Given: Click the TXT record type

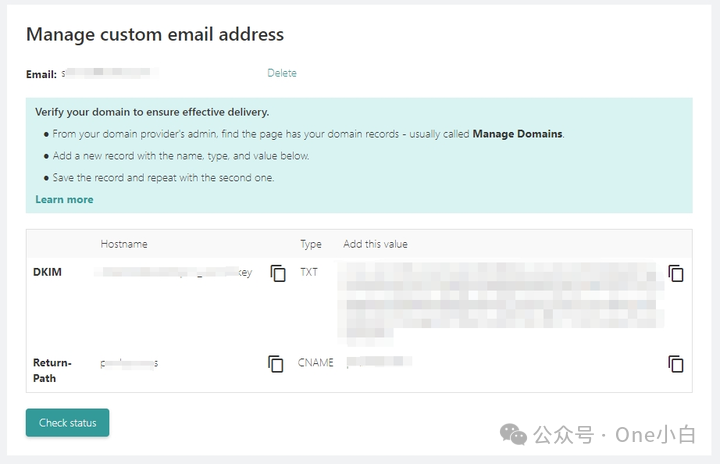Looking at the screenshot, I should point(309,272).
